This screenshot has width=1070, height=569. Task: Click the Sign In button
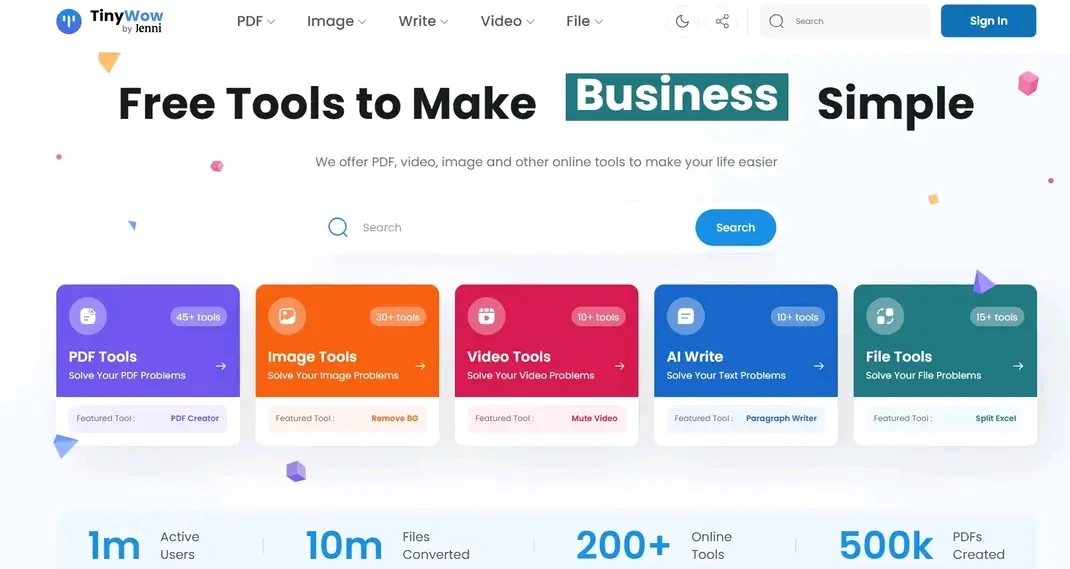(x=988, y=21)
